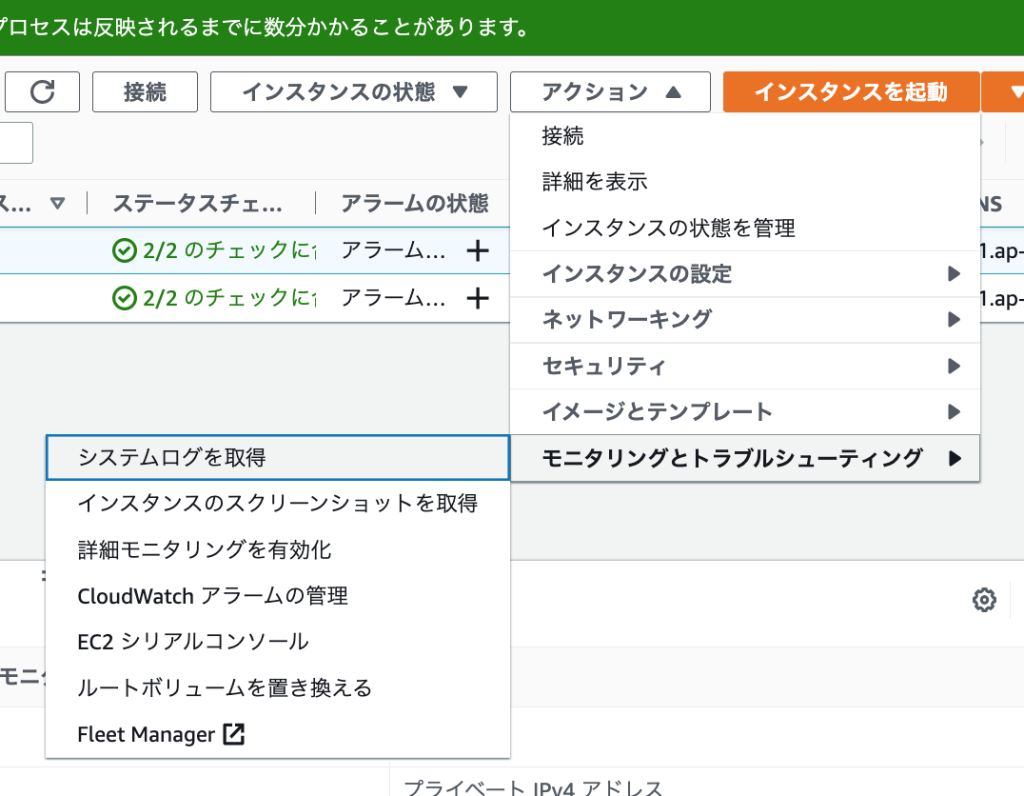
Task: Click the plus icon beside the second instance's alarm
Action: [x=478, y=298]
